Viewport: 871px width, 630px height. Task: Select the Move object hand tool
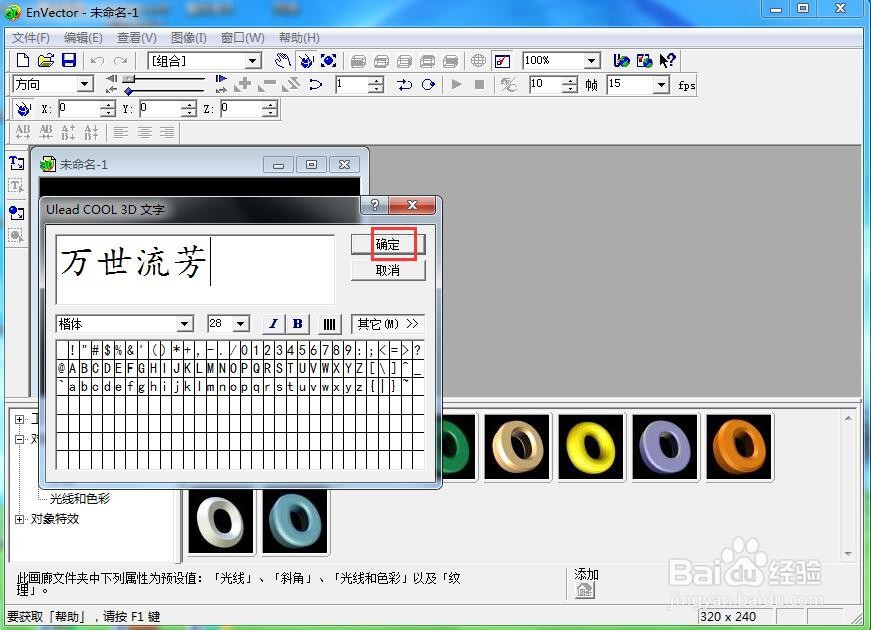(x=283, y=60)
